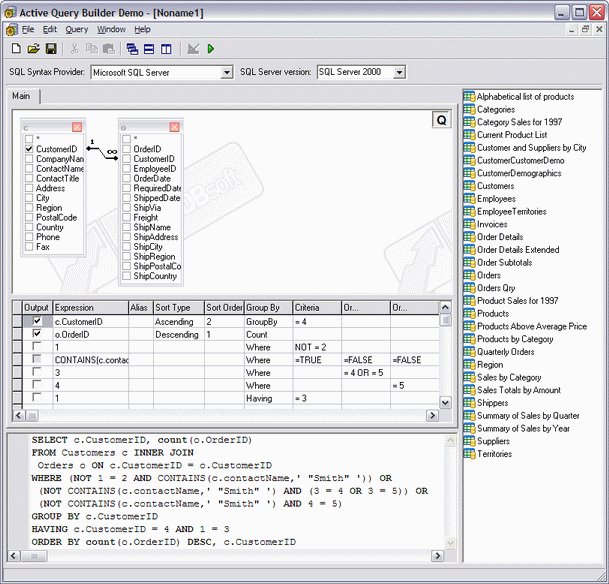The image size is (609, 584).
Task: Check the Phone field checkbox
Action: tap(29, 237)
